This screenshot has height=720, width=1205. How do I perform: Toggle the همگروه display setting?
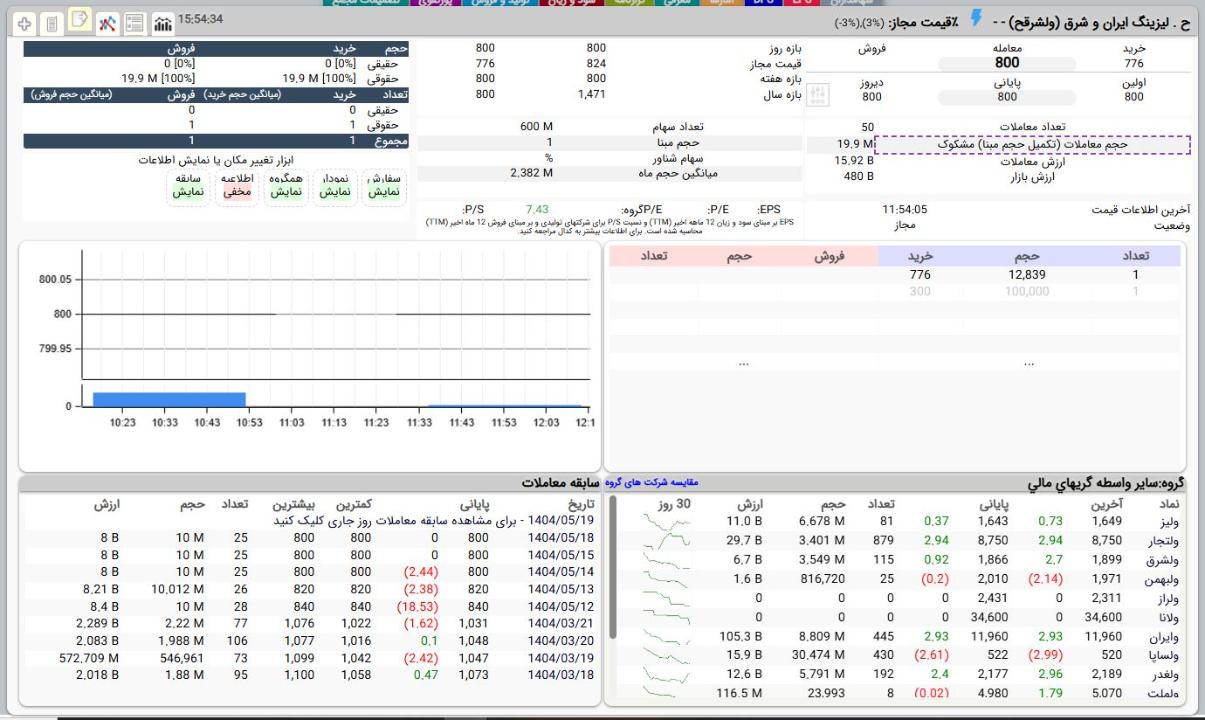click(286, 185)
